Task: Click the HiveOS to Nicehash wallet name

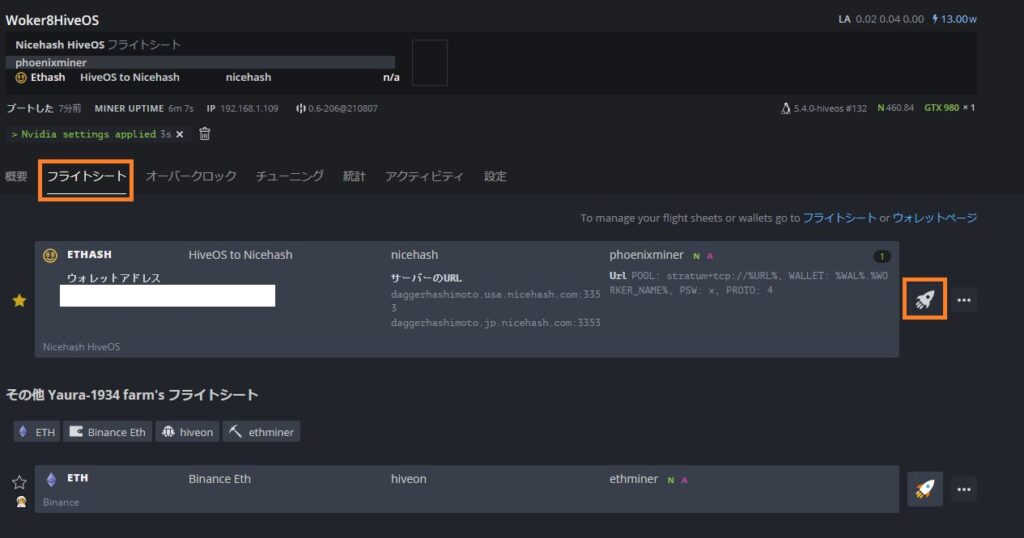Action: tap(240, 255)
